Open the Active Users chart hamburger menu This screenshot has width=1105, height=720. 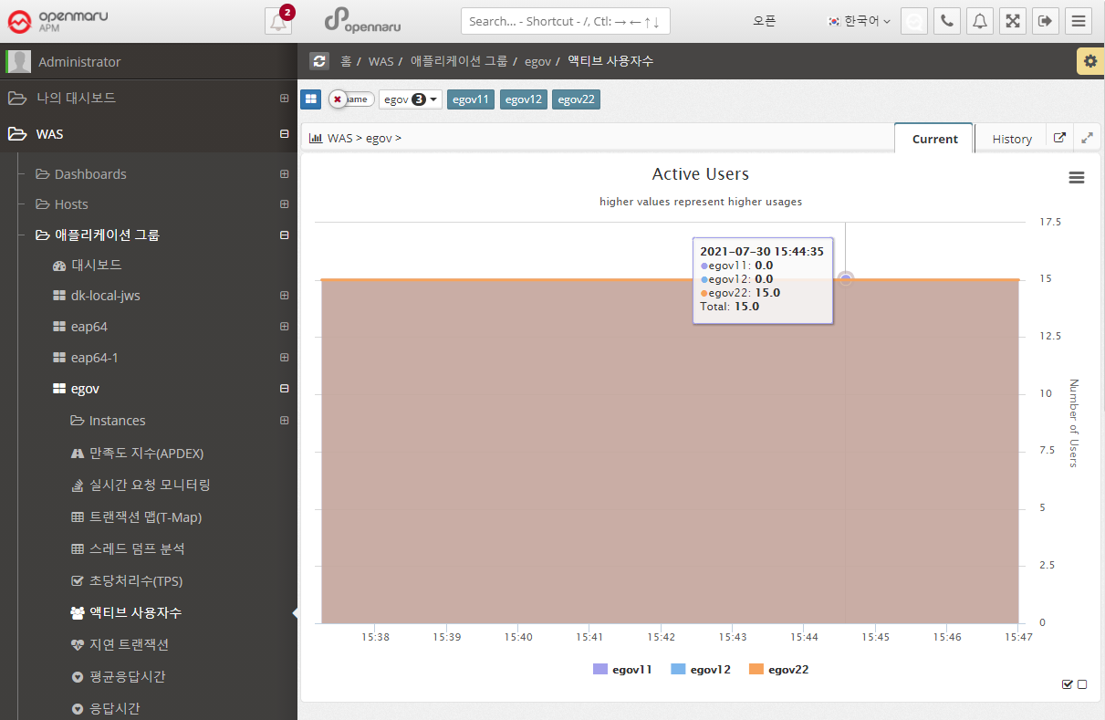pos(1076,178)
